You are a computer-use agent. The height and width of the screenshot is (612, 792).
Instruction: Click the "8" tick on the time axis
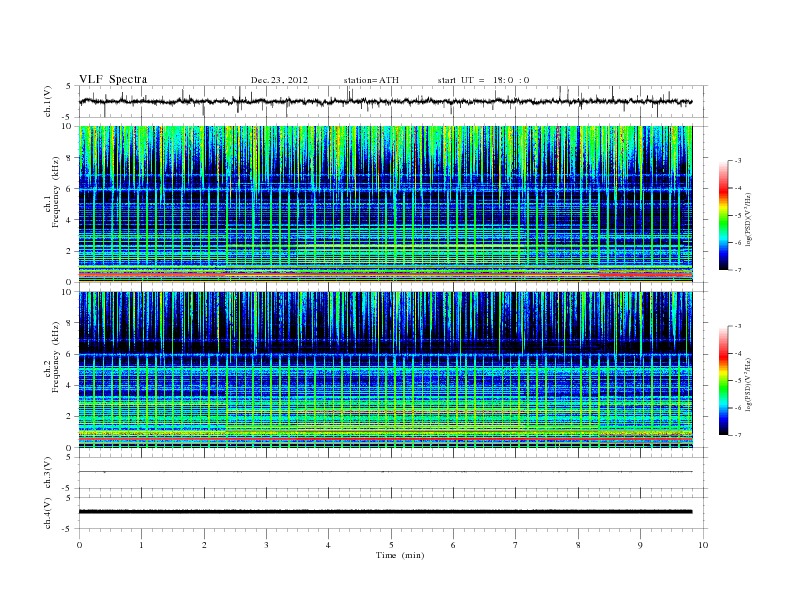(x=578, y=545)
